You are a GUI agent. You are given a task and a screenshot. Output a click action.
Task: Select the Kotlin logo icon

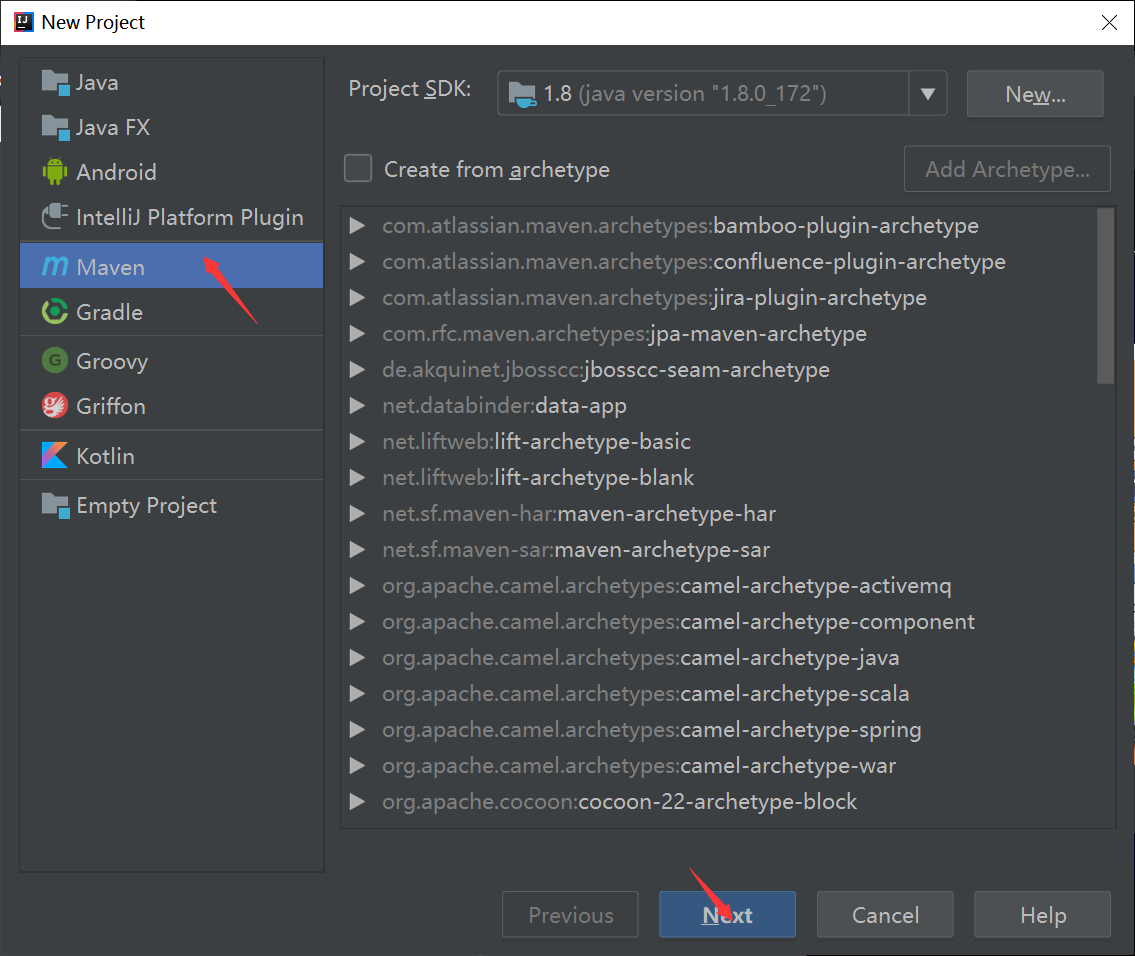(55, 456)
